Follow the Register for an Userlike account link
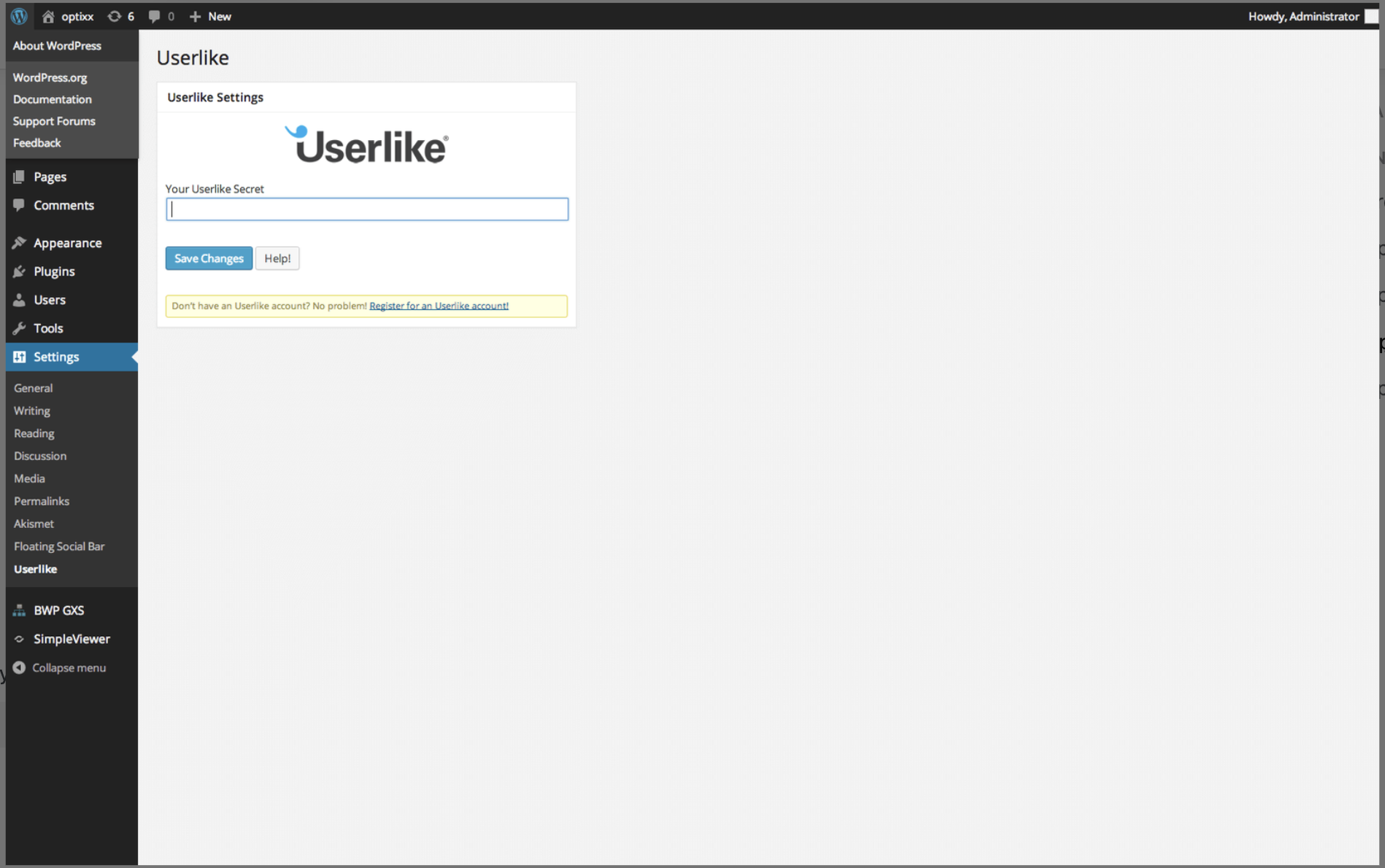This screenshot has width=1385, height=868. 438,306
